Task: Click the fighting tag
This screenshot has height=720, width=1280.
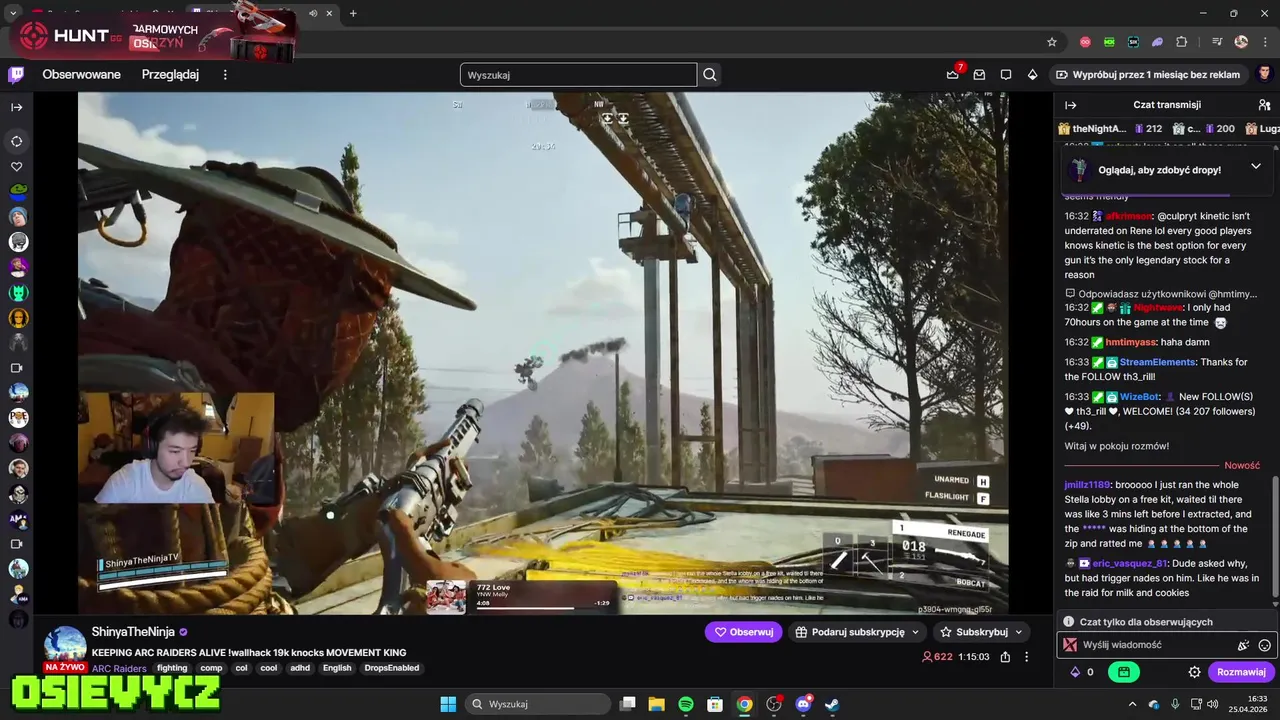Action: (172, 668)
